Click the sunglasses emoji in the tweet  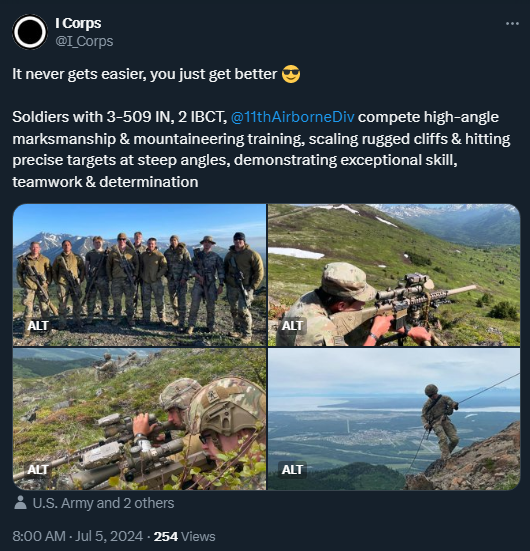pyautogui.click(x=291, y=74)
